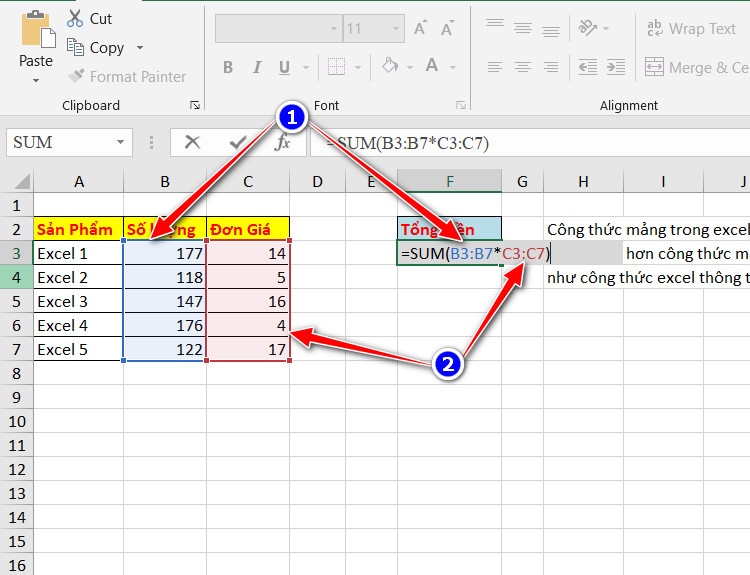
Task: Select column G header
Action: (x=522, y=182)
